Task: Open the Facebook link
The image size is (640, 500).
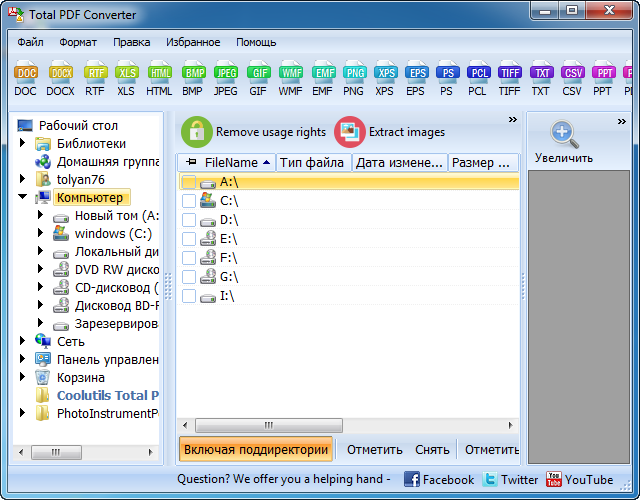Action: (x=439, y=479)
